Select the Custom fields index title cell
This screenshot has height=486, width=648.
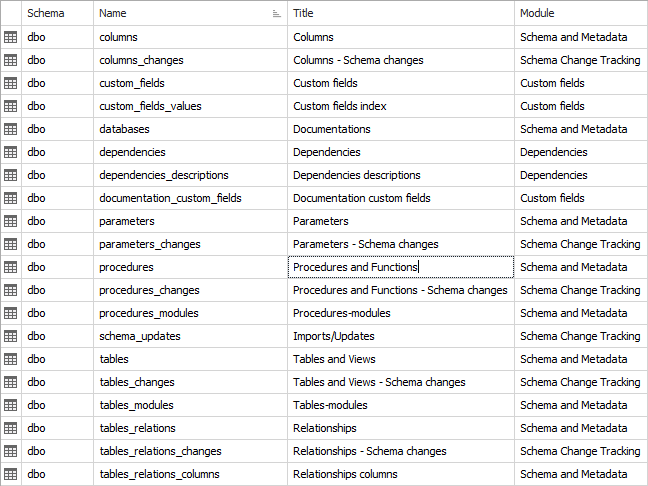[340, 106]
